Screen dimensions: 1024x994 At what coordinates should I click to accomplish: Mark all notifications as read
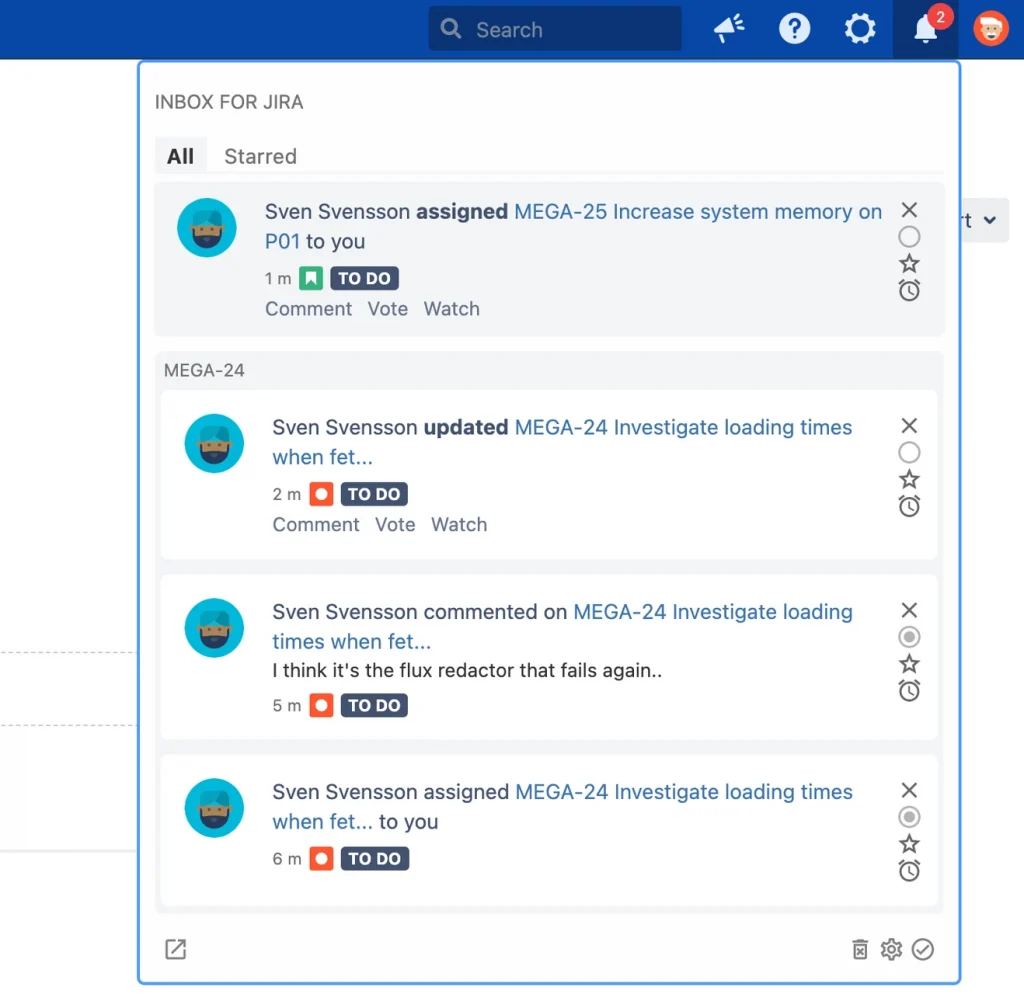(x=922, y=949)
